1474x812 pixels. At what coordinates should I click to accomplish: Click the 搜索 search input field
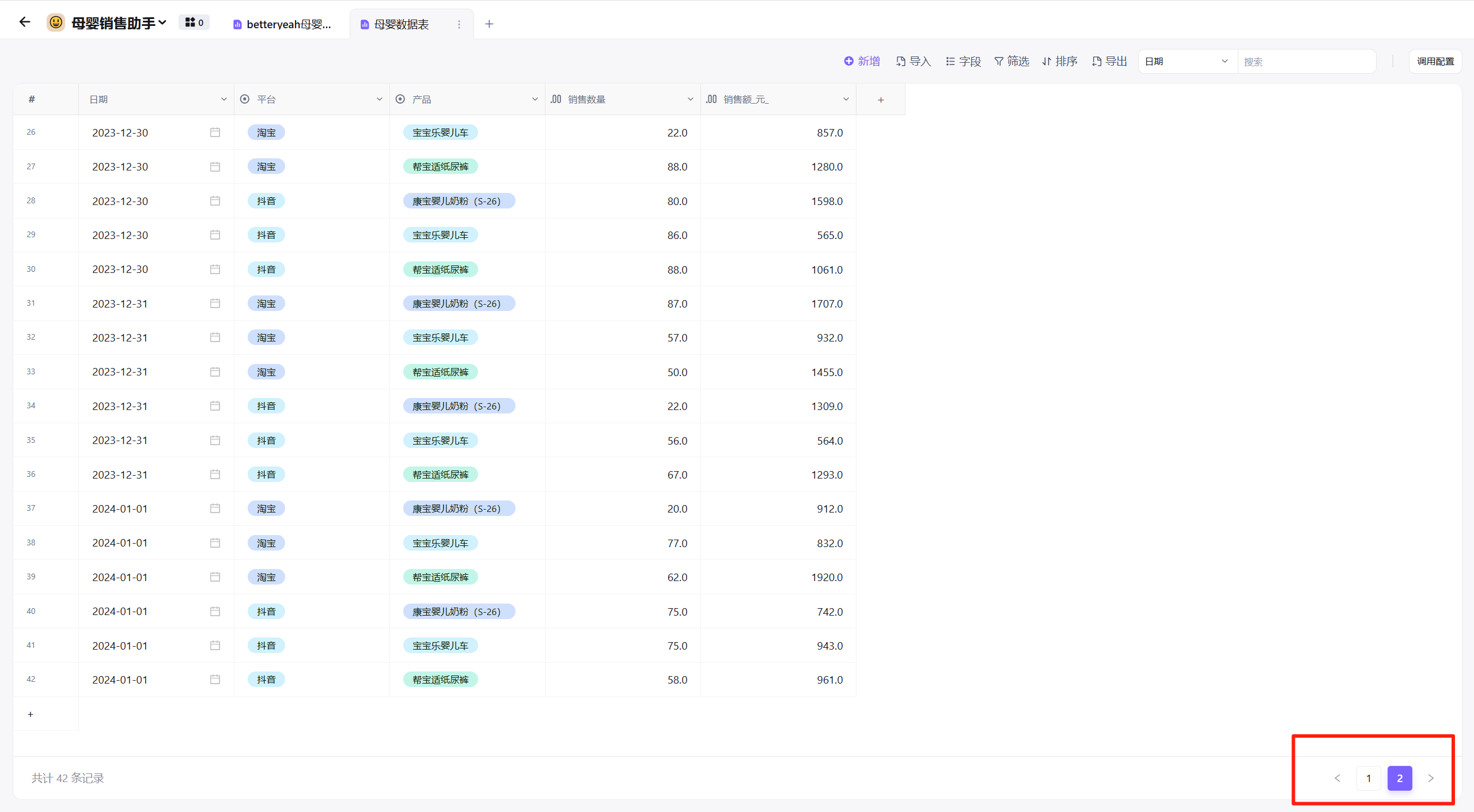(x=1306, y=61)
